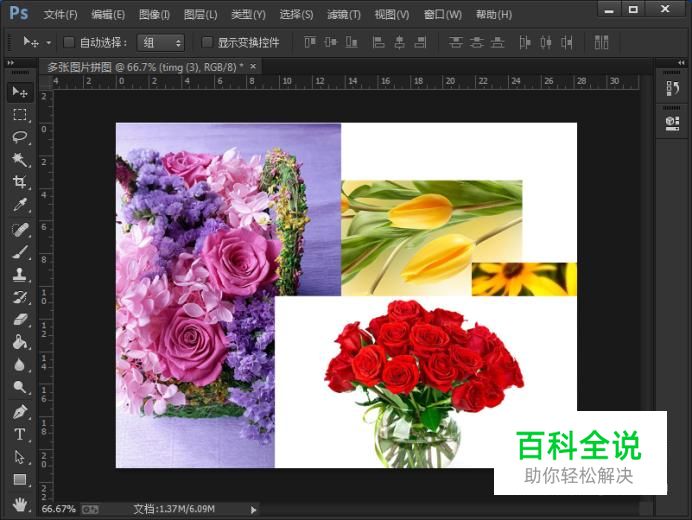Select the Brush tool

(x=19, y=252)
